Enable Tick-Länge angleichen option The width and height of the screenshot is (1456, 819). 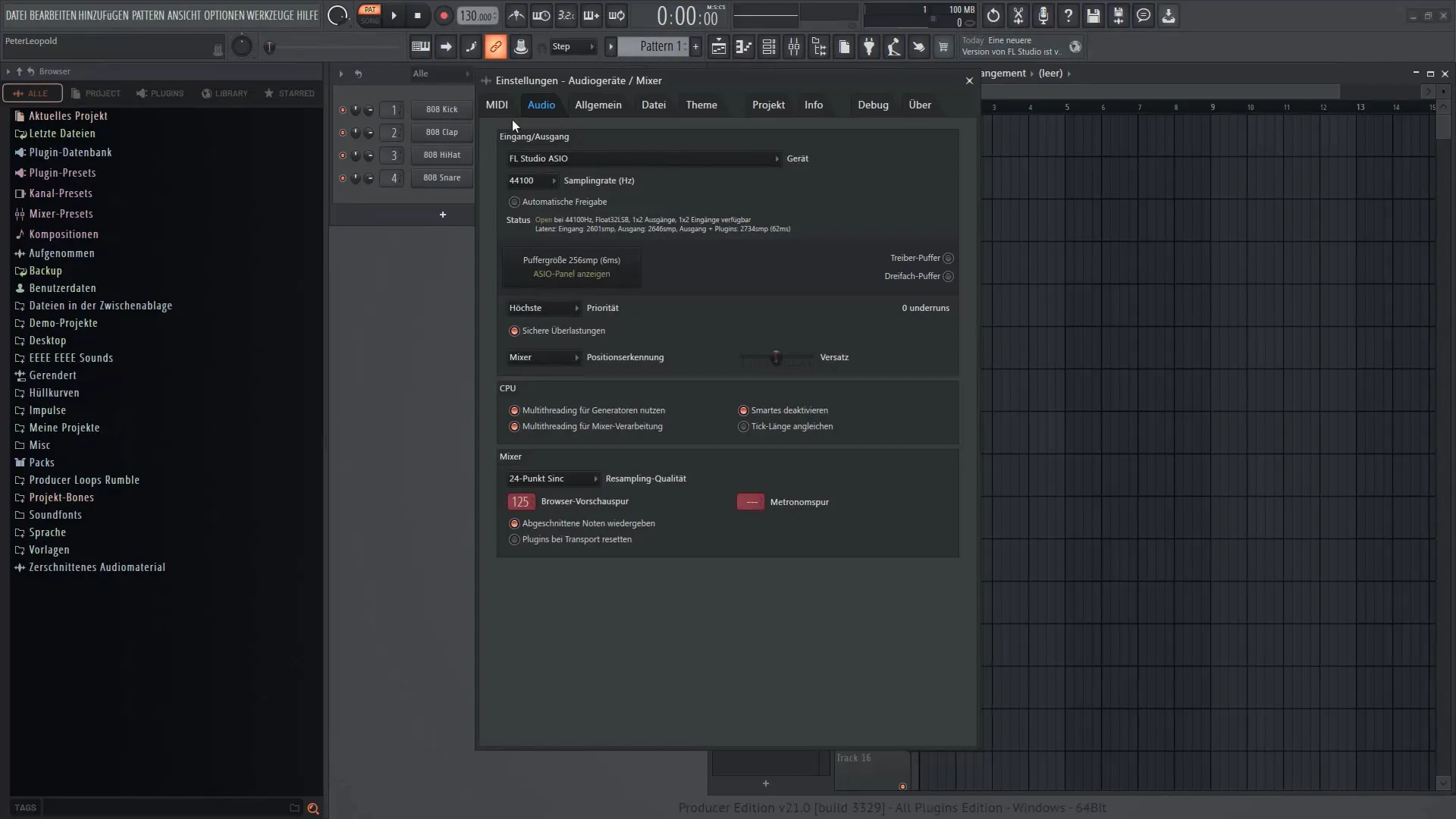[743, 427]
